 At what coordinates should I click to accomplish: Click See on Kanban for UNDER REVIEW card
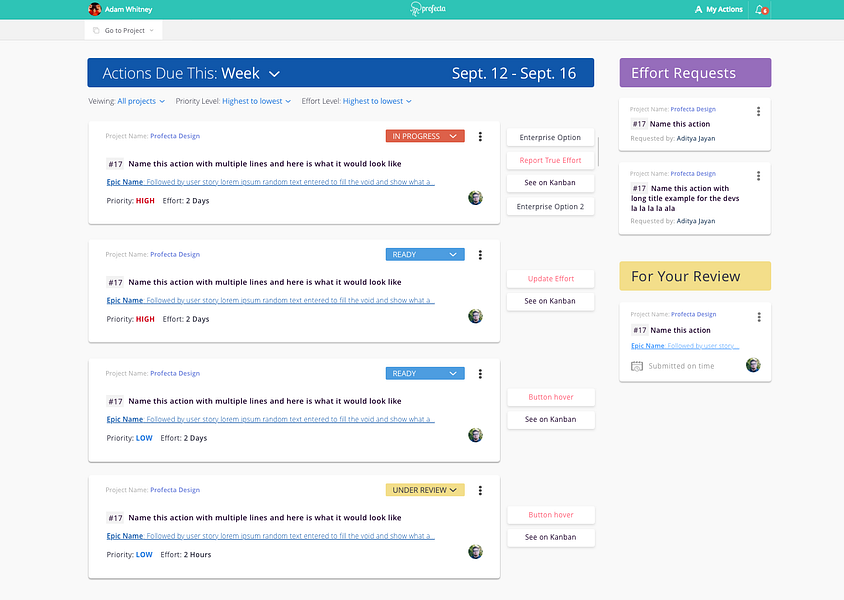click(551, 538)
